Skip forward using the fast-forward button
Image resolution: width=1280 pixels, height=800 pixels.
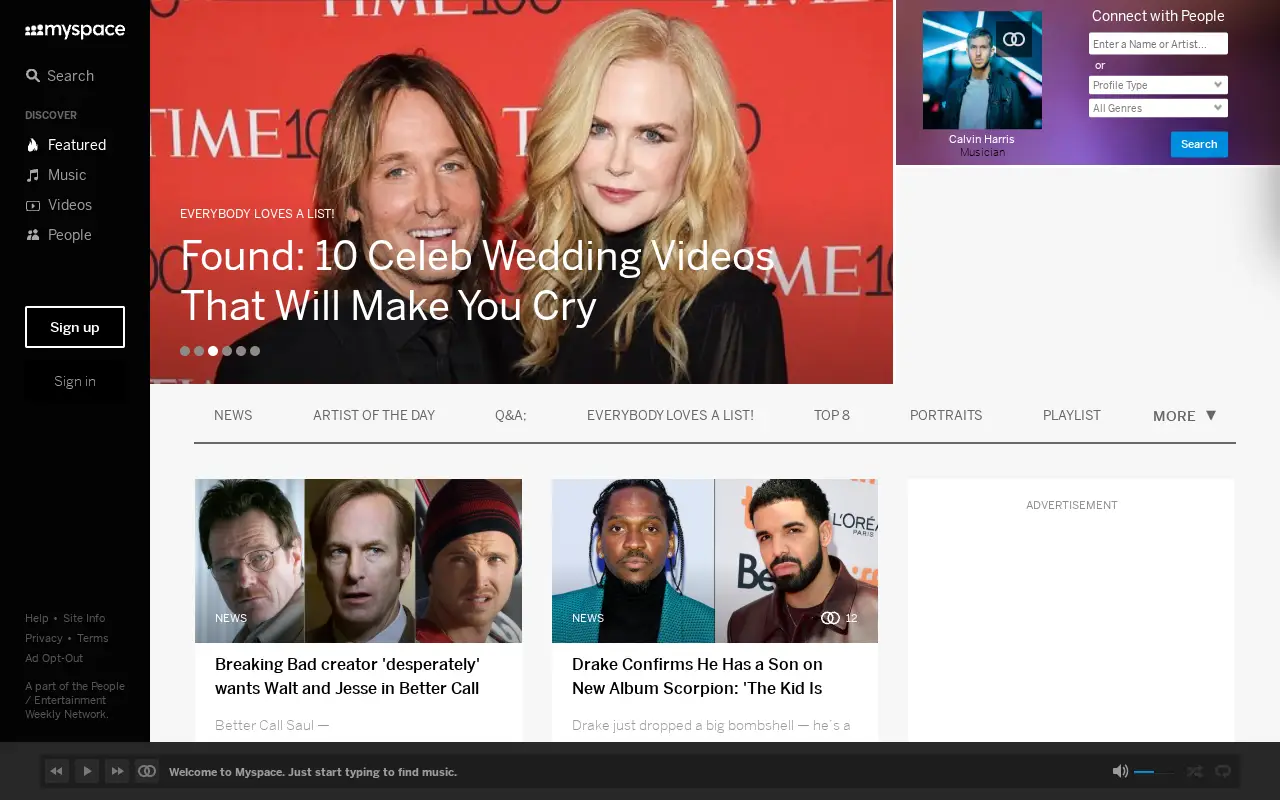point(117,771)
